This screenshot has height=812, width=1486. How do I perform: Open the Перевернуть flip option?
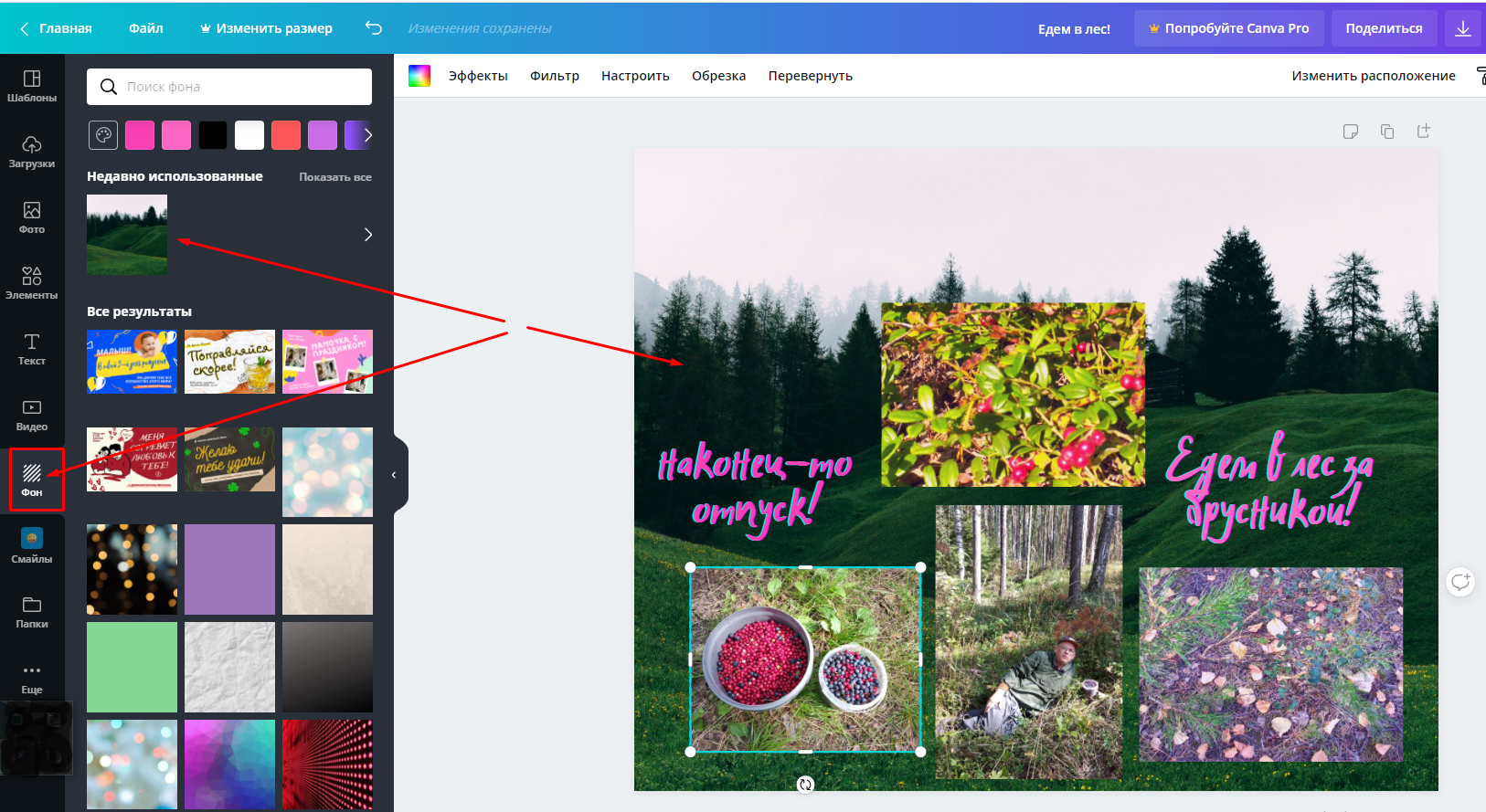810,76
